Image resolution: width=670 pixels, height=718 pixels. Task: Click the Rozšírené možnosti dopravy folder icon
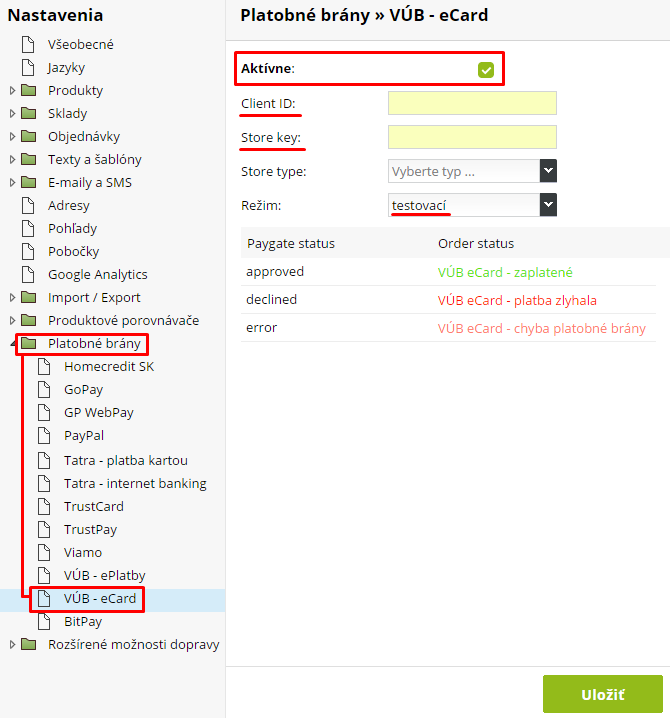click(x=28, y=644)
